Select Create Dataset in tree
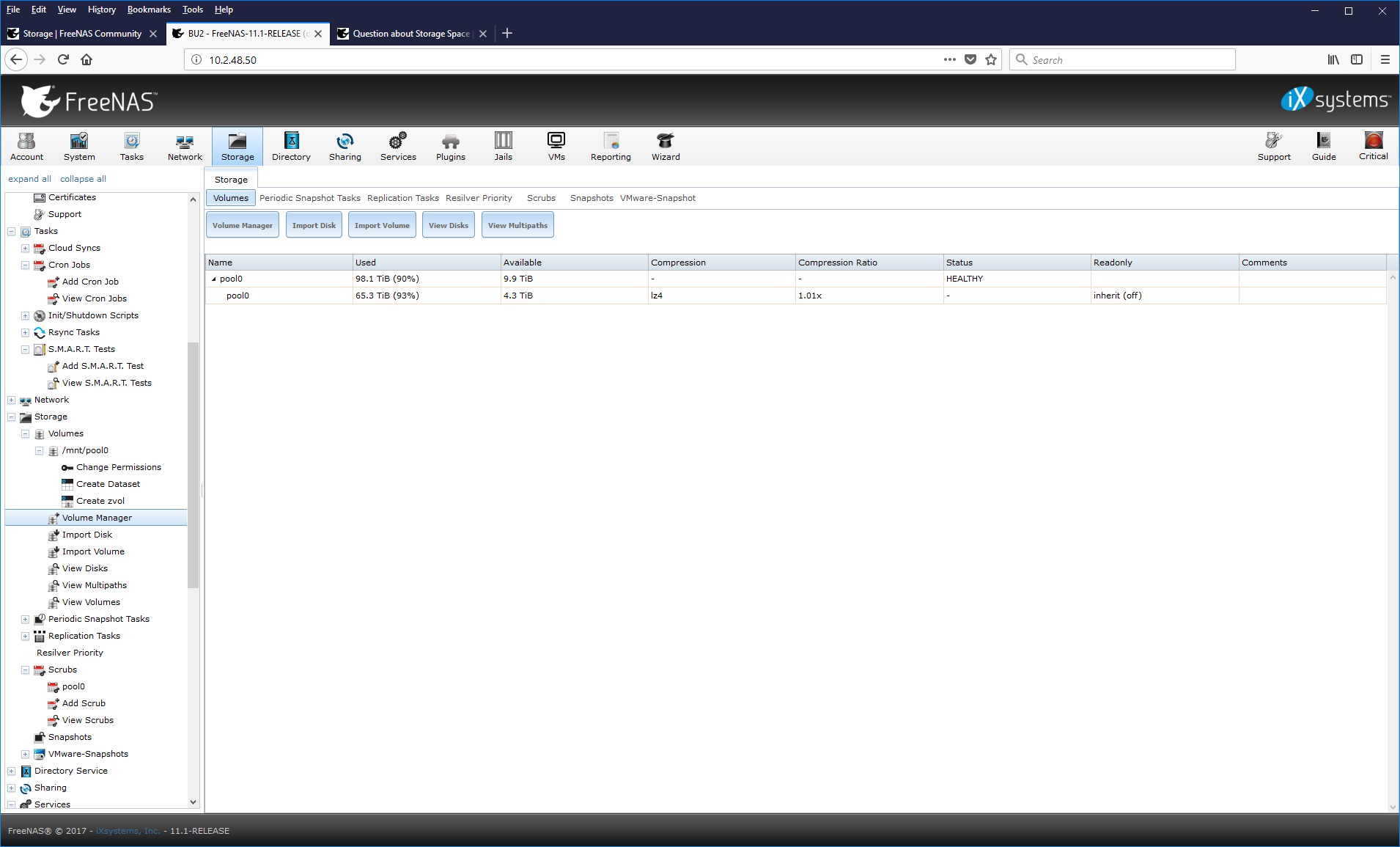 click(x=108, y=484)
